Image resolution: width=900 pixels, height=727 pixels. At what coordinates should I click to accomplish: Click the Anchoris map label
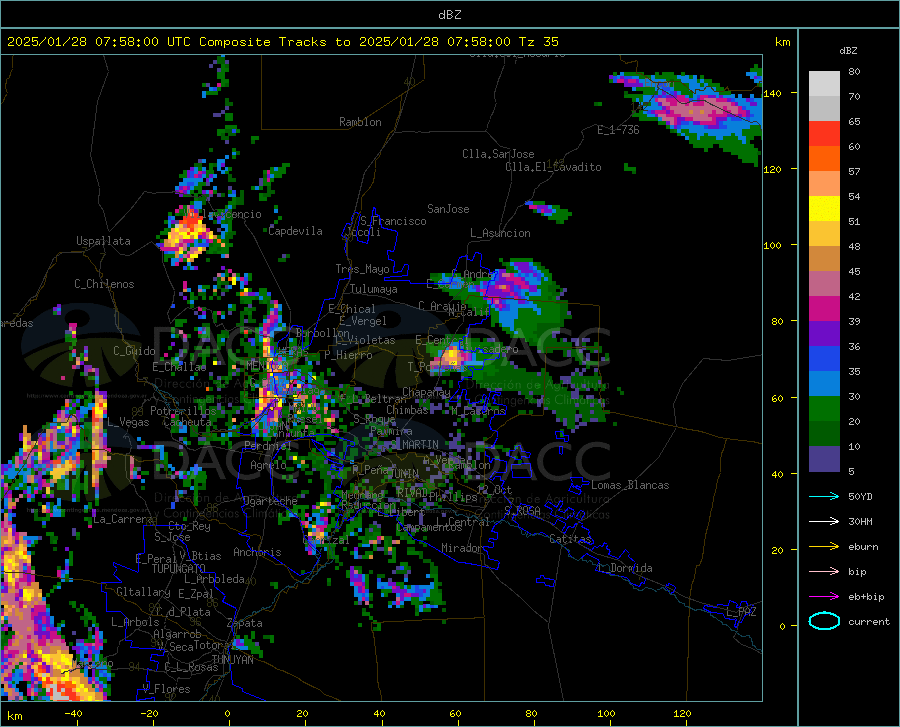pyautogui.click(x=257, y=553)
